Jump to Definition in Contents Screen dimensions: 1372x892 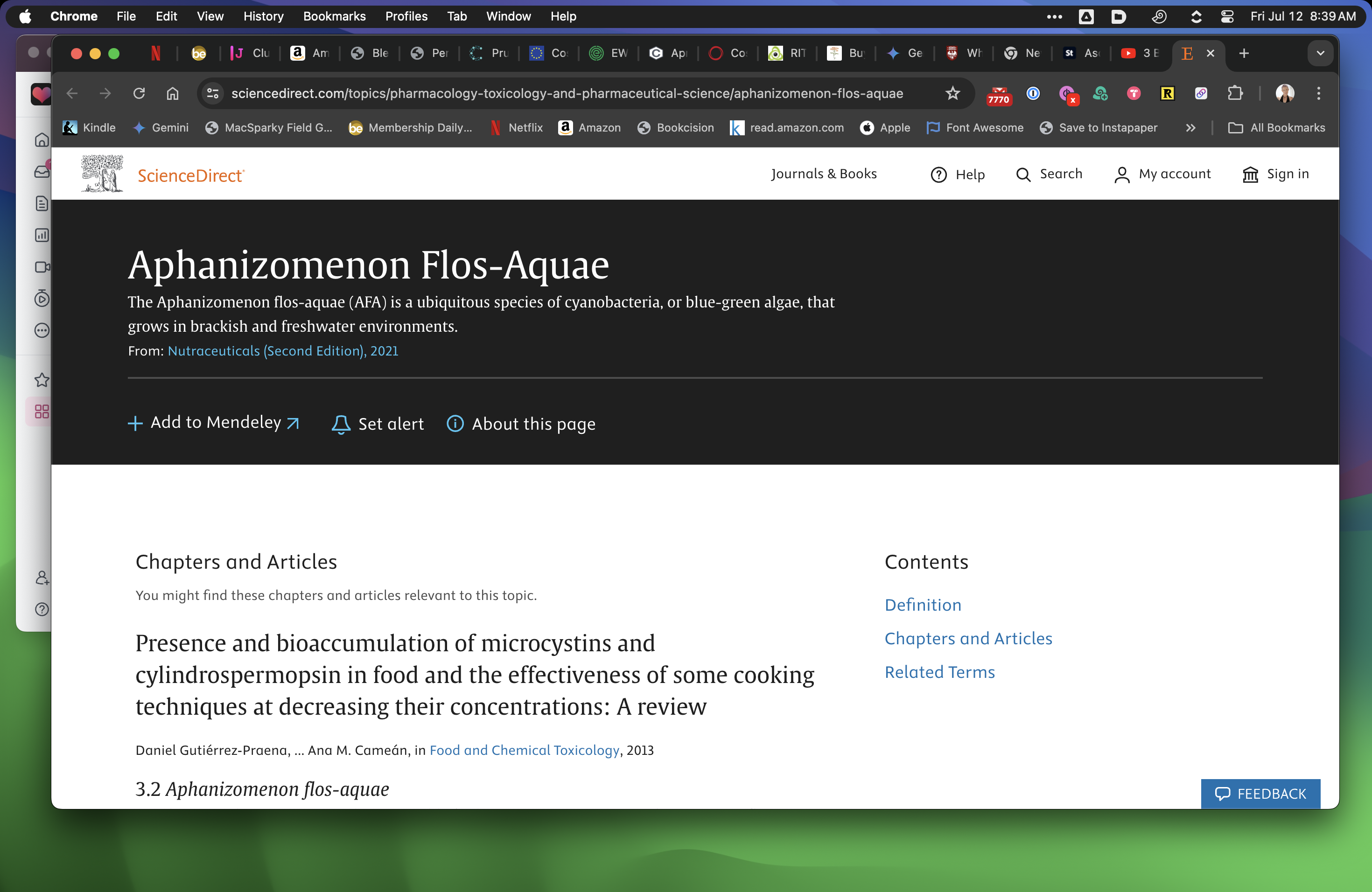click(x=923, y=605)
